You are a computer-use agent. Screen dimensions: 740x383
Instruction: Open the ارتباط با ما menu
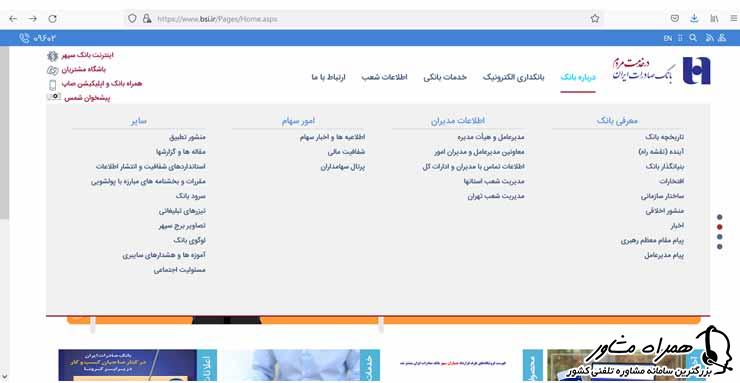pyautogui.click(x=328, y=77)
